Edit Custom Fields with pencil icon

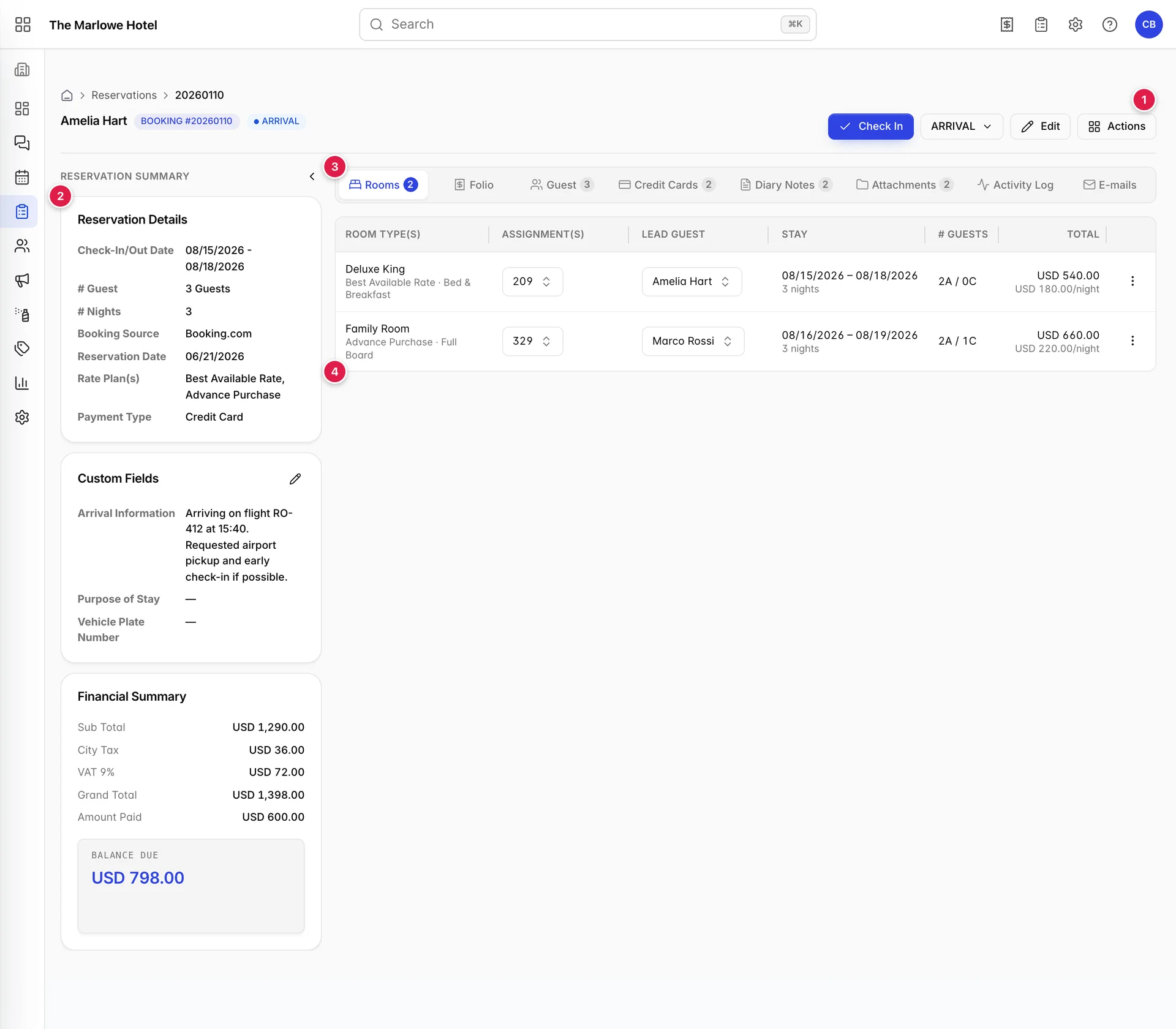click(295, 479)
